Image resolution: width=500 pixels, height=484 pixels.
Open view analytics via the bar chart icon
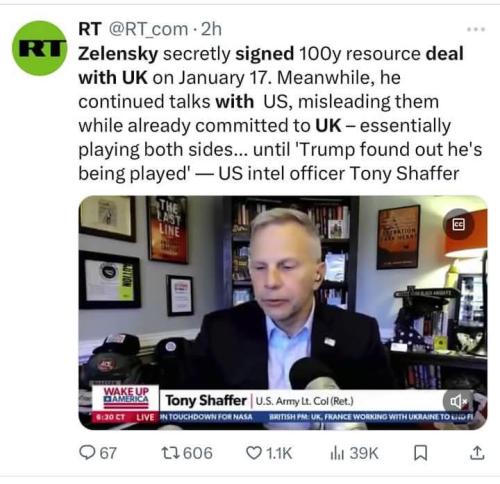(337, 453)
